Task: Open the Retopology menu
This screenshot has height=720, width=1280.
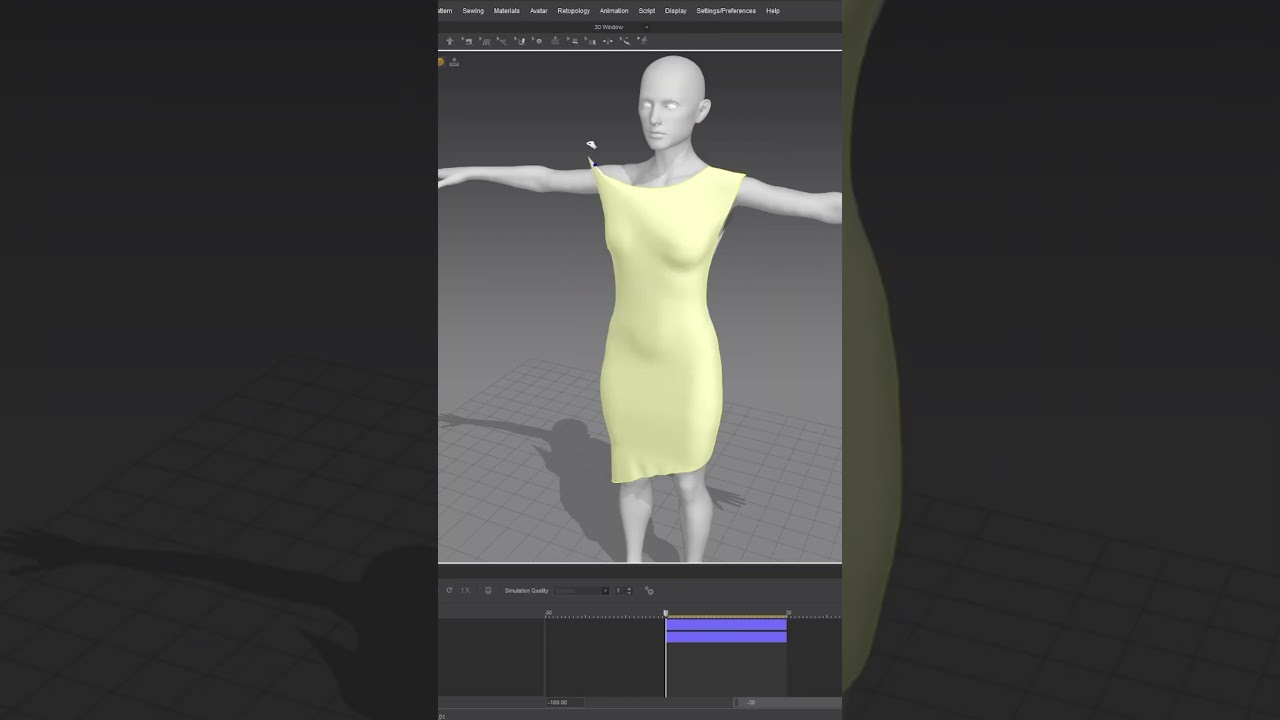Action: tap(574, 11)
